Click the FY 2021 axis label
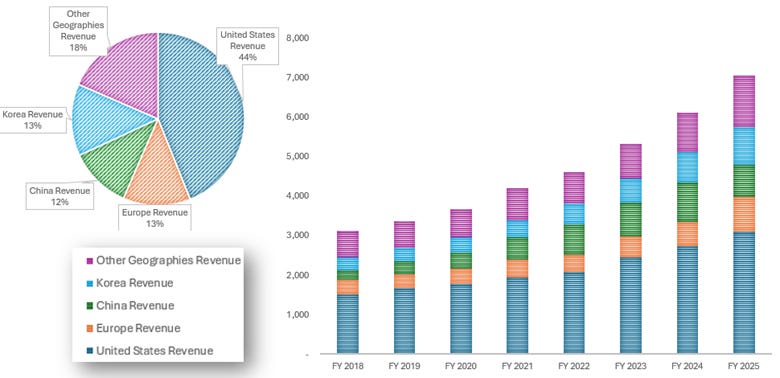This screenshot has width=780, height=378. click(517, 367)
